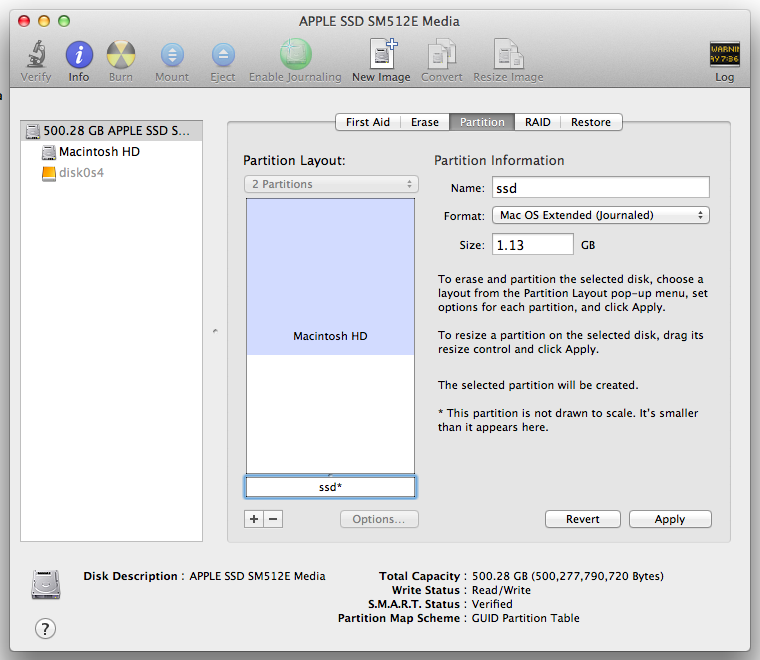Open the Format pop-up menu

click(x=600, y=215)
